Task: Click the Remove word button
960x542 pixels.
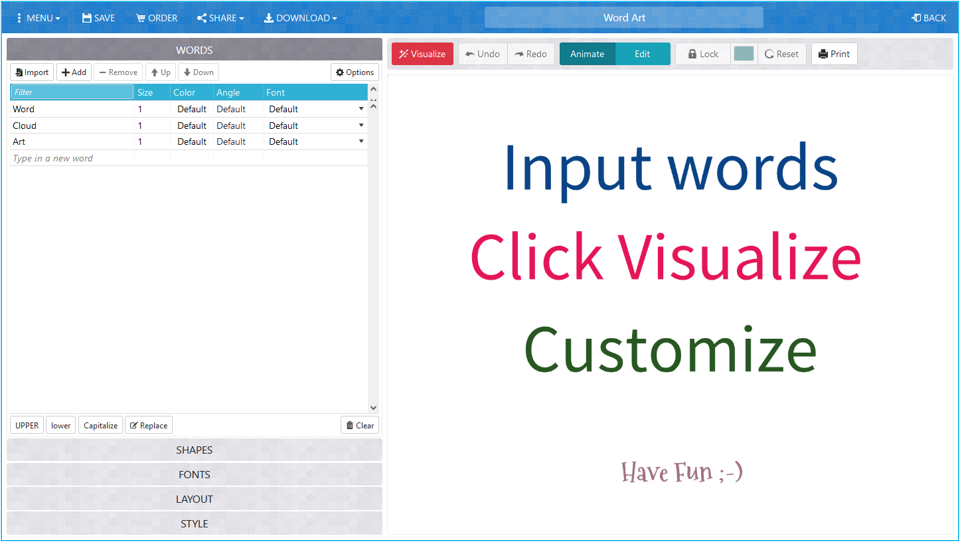Action: [x=118, y=72]
